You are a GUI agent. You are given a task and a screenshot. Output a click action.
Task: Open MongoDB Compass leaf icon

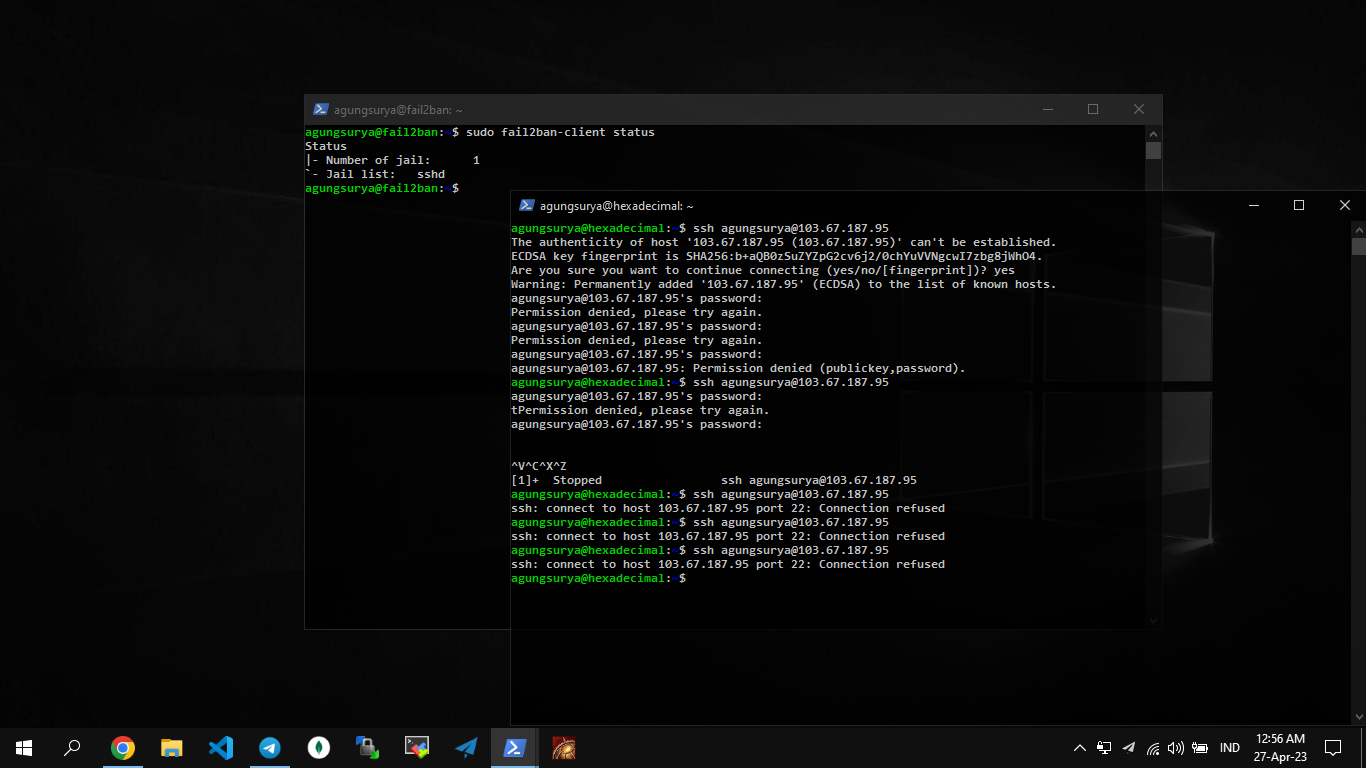pos(319,747)
